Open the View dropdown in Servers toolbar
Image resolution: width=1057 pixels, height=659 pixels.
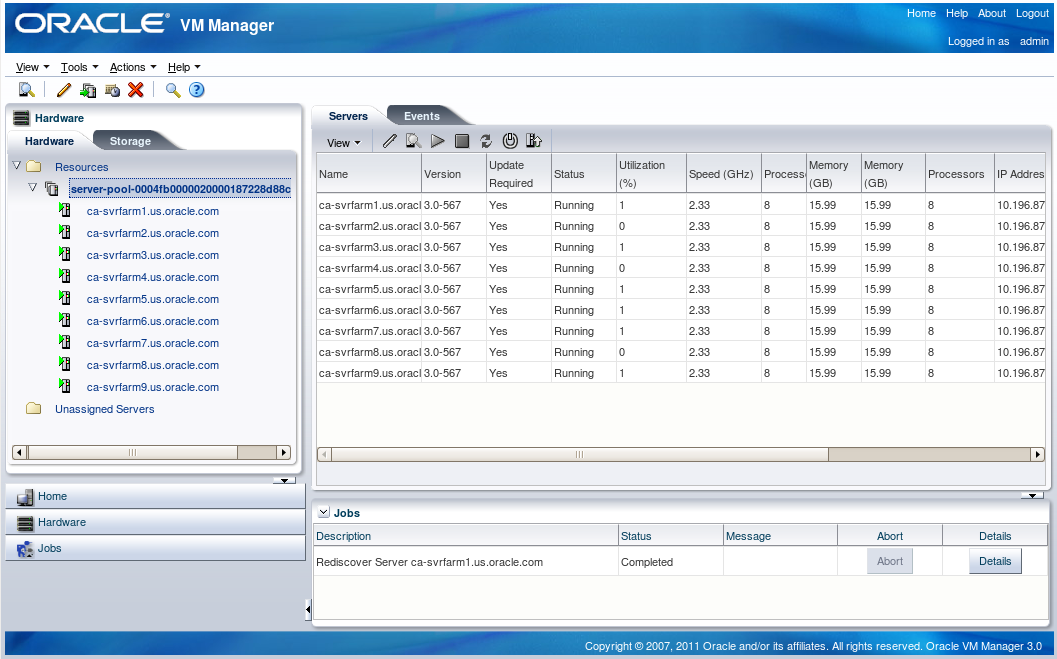click(344, 143)
